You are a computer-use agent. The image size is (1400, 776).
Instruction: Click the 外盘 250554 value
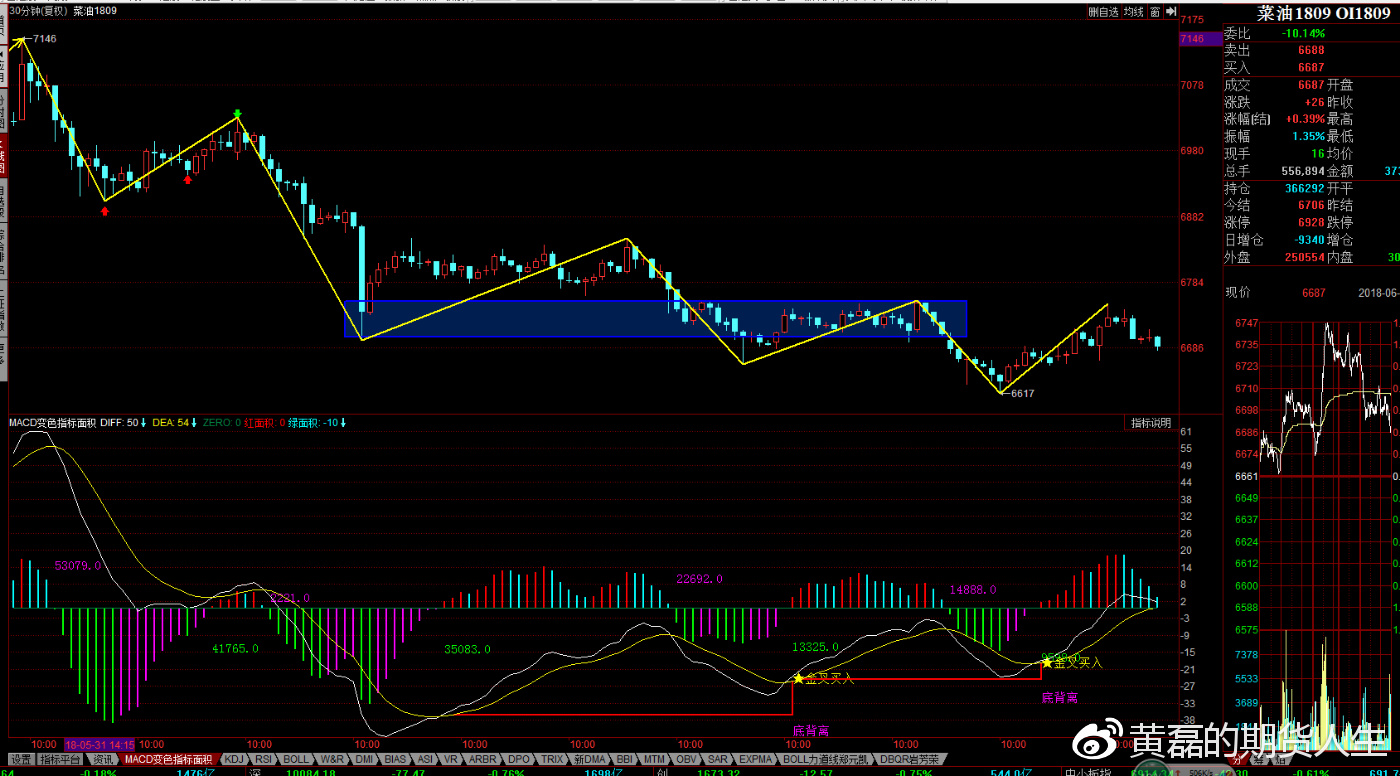1305,257
